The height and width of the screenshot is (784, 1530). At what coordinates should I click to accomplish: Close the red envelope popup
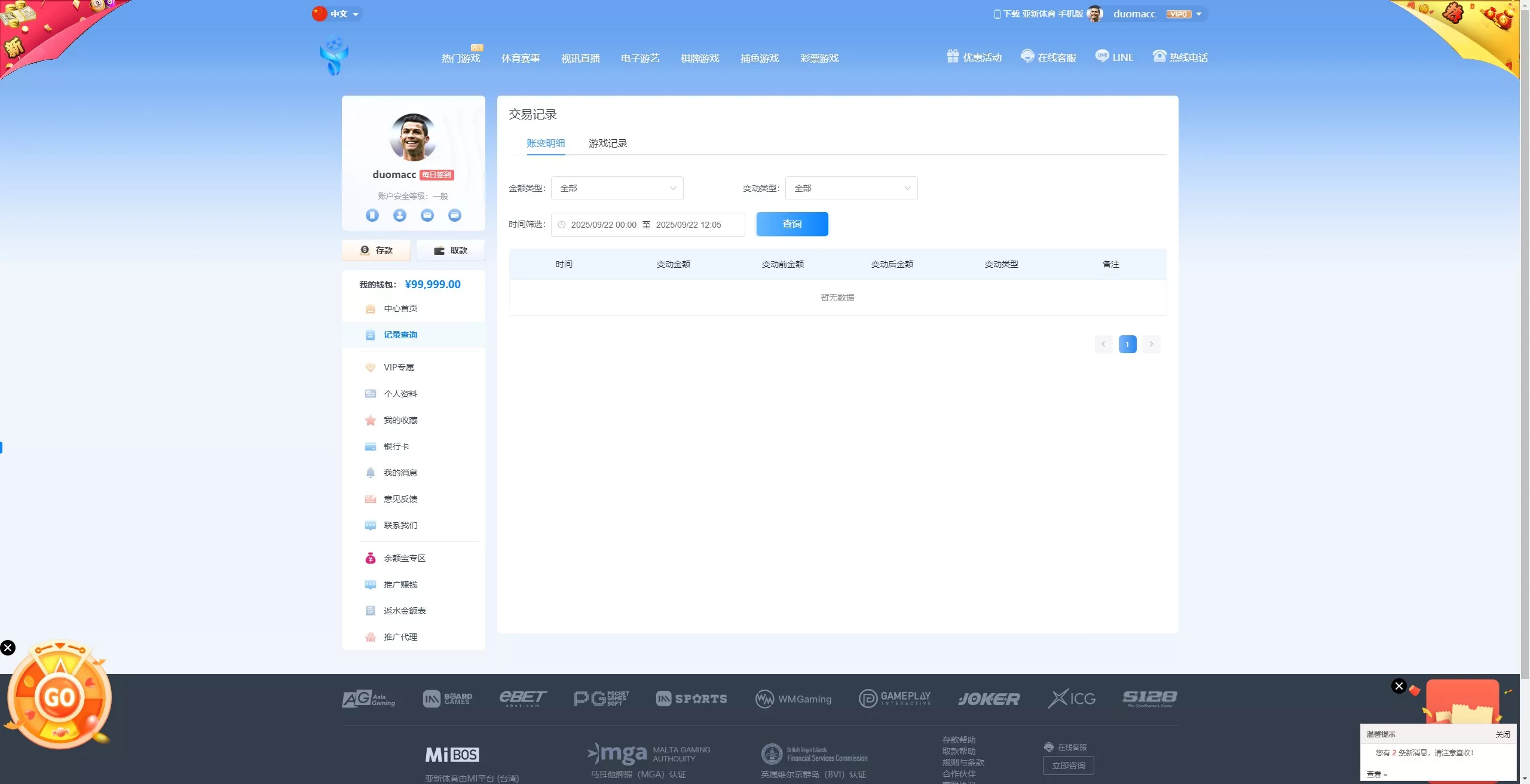tap(1399, 686)
